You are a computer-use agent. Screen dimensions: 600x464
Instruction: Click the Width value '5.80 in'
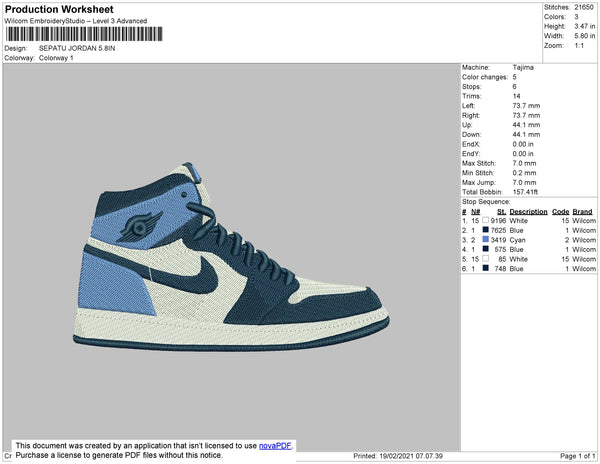click(x=585, y=36)
